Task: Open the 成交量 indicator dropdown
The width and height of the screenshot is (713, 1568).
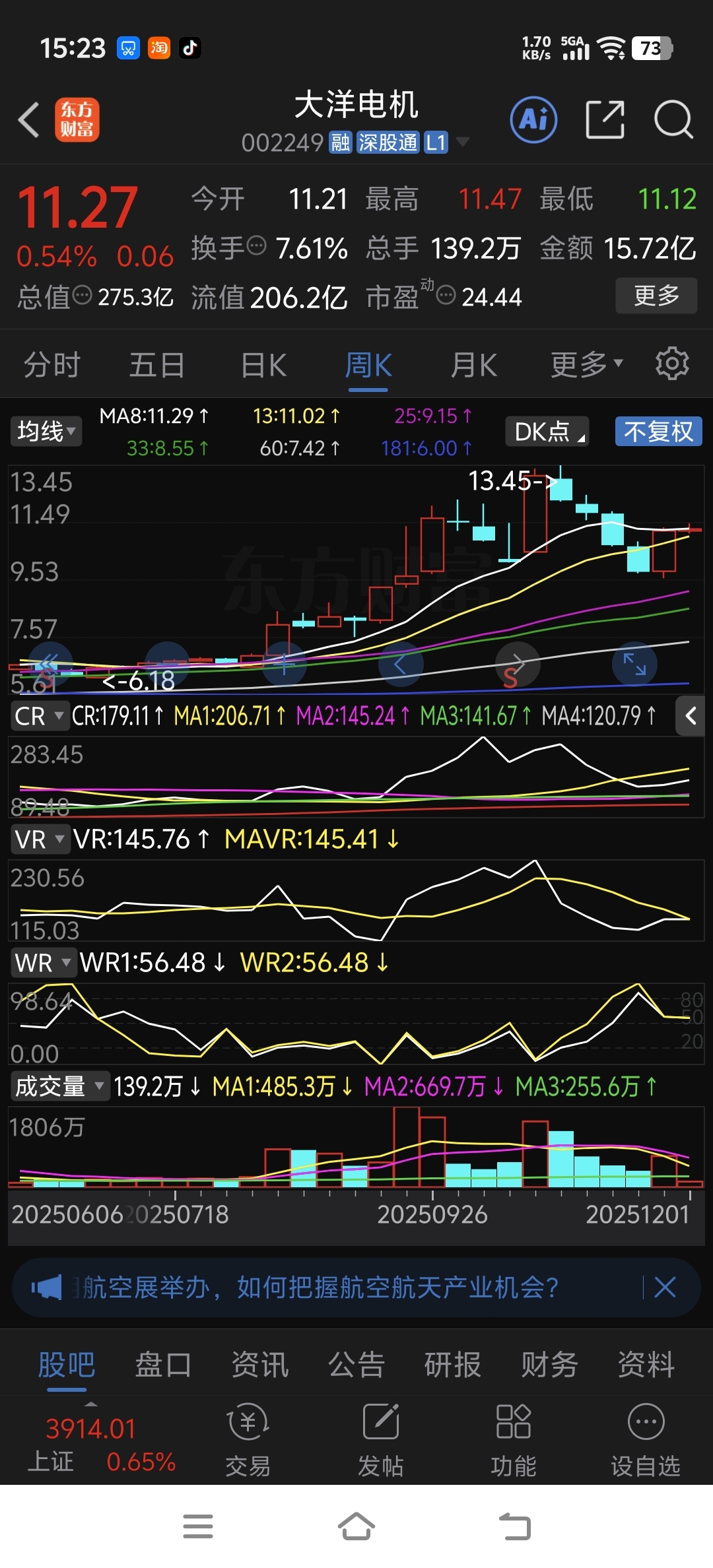Action: (60, 1086)
